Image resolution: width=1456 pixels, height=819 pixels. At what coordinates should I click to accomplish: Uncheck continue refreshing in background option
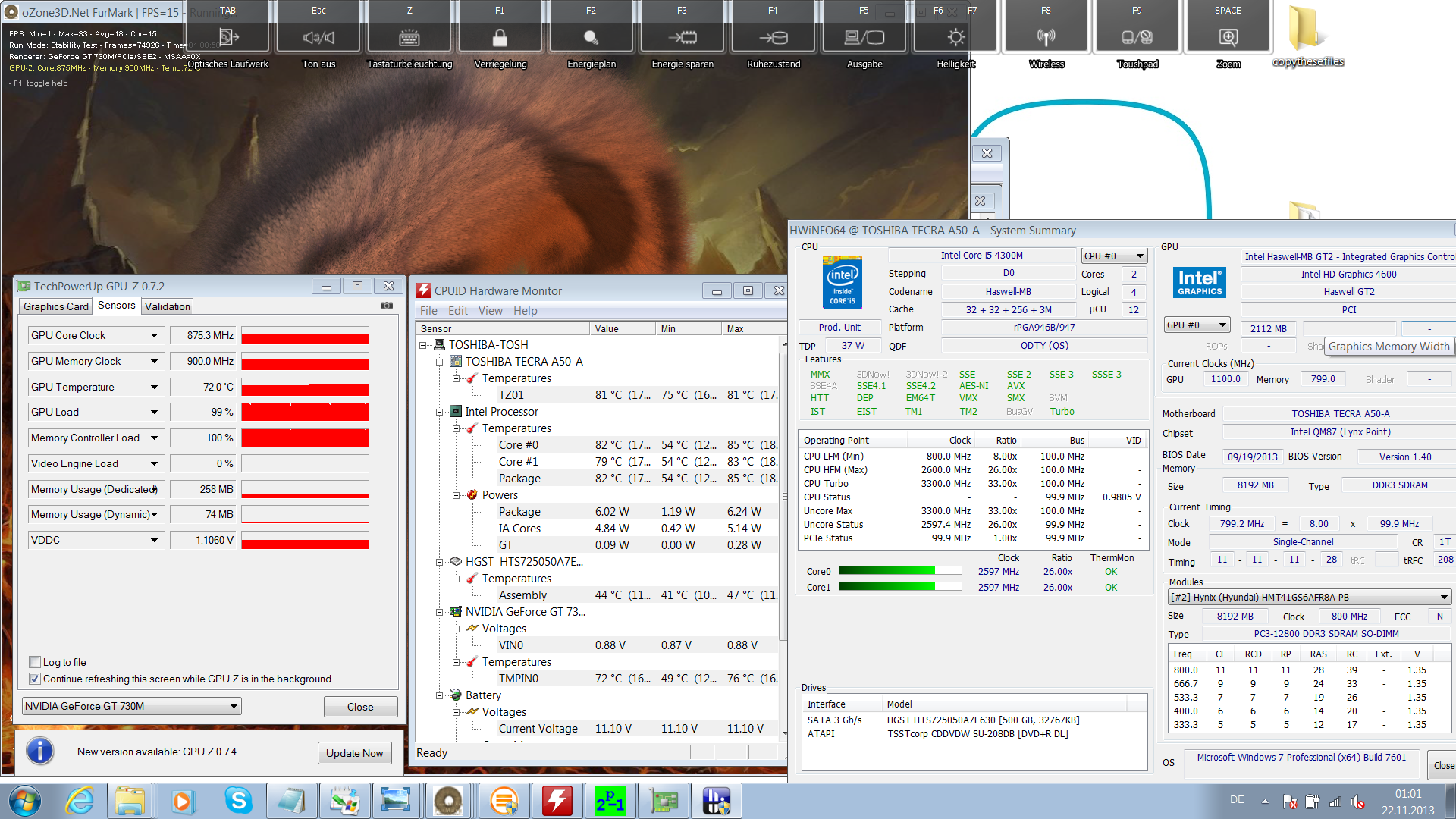[x=35, y=679]
